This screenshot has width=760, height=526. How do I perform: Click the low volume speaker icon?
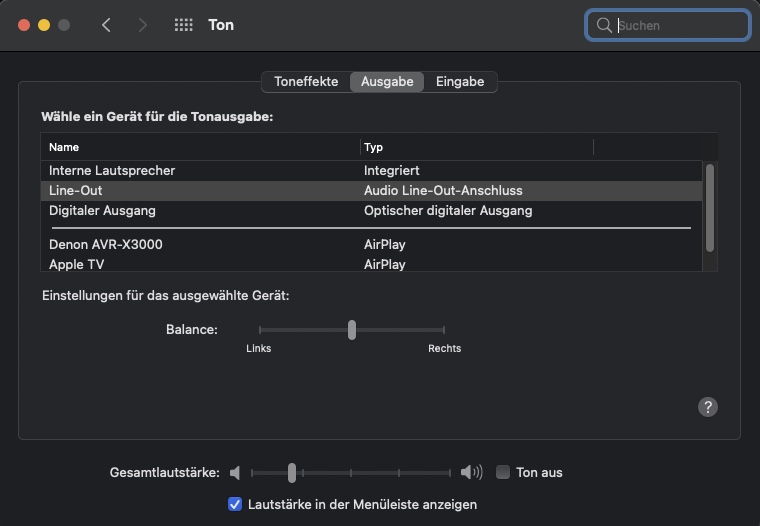coord(235,473)
